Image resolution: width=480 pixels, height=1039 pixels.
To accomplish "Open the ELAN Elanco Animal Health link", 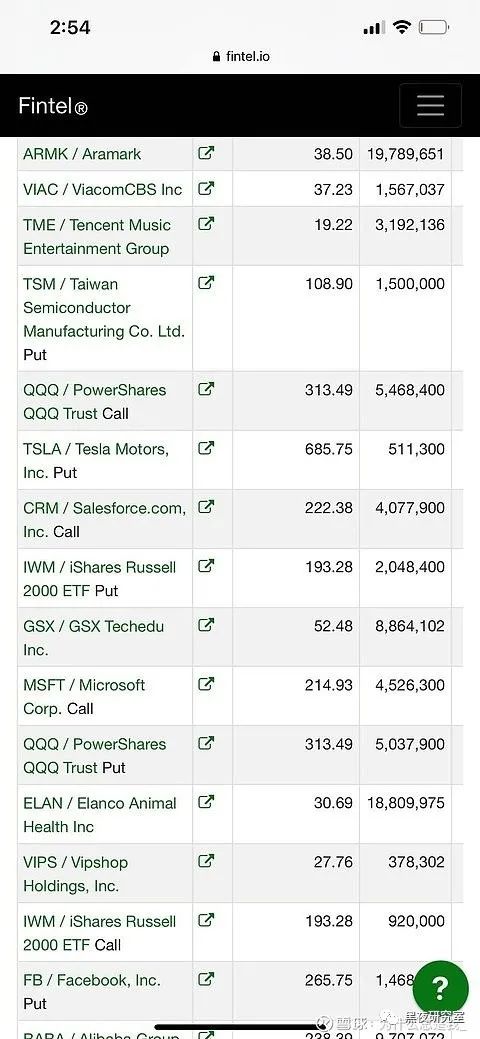I will click(x=100, y=814).
